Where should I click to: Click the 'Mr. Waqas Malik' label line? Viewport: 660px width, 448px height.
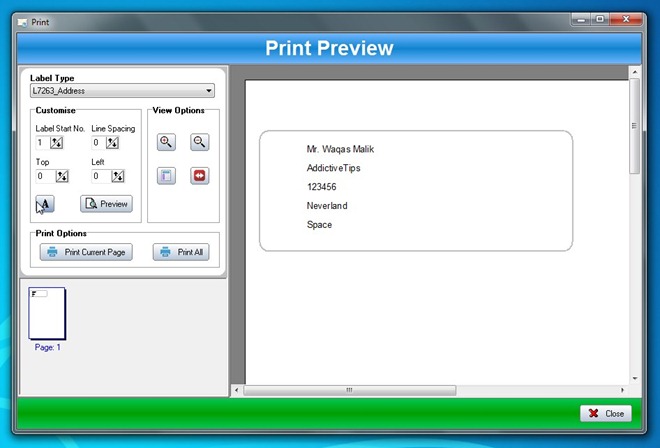(340, 149)
